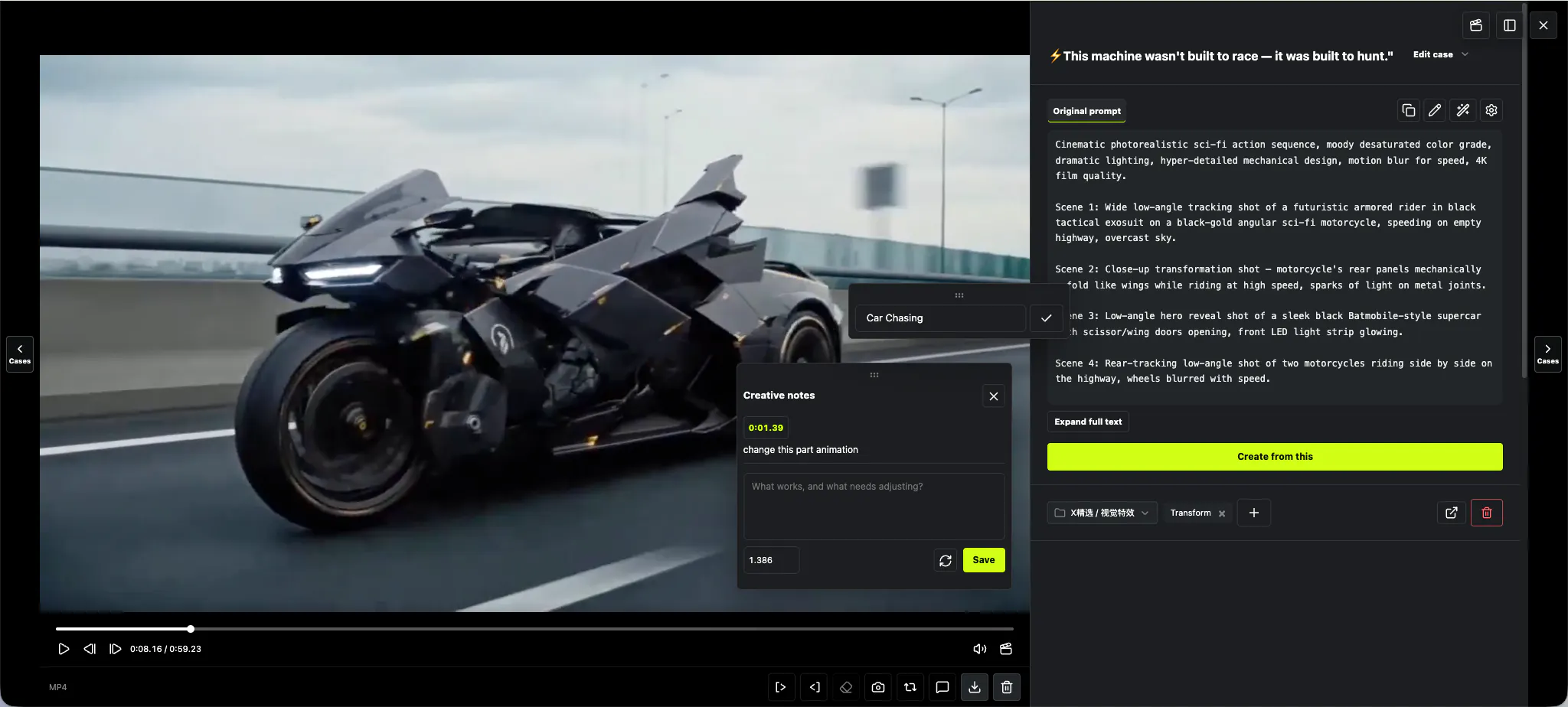Edit the original prompt with pencil icon
The height and width of the screenshot is (707, 1568).
(x=1435, y=111)
